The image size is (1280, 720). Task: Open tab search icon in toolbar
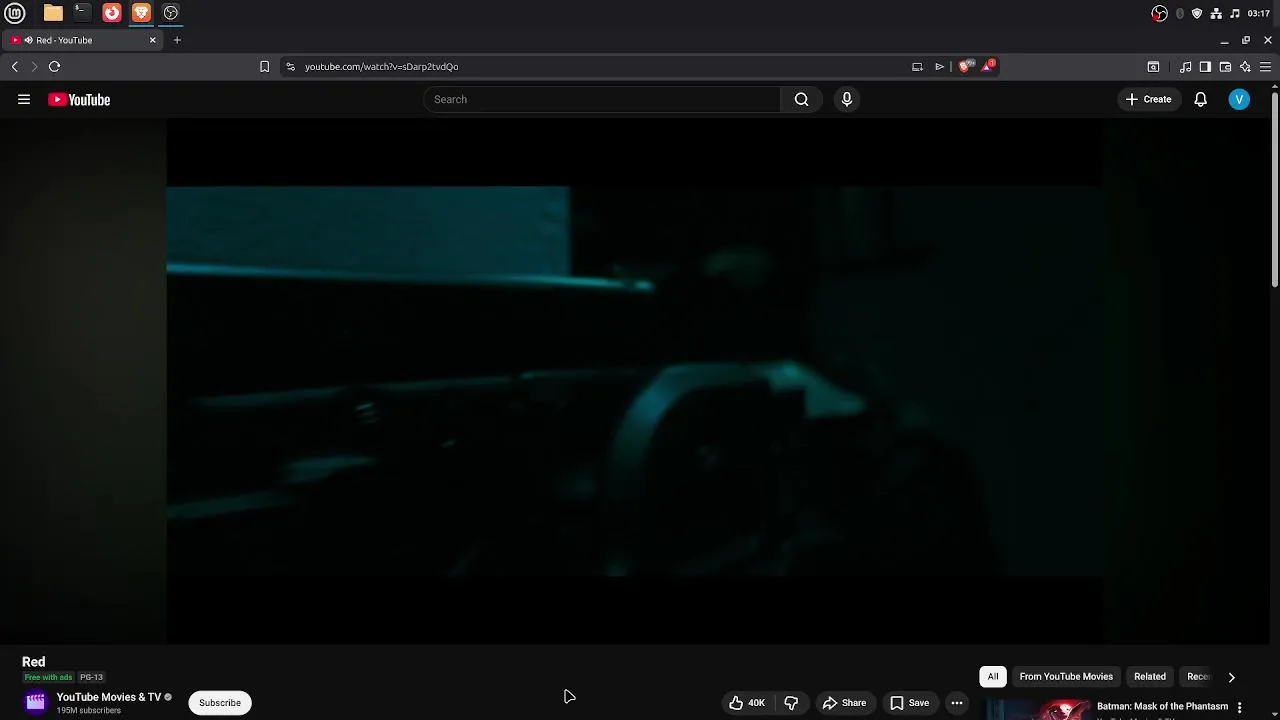coord(1153,67)
